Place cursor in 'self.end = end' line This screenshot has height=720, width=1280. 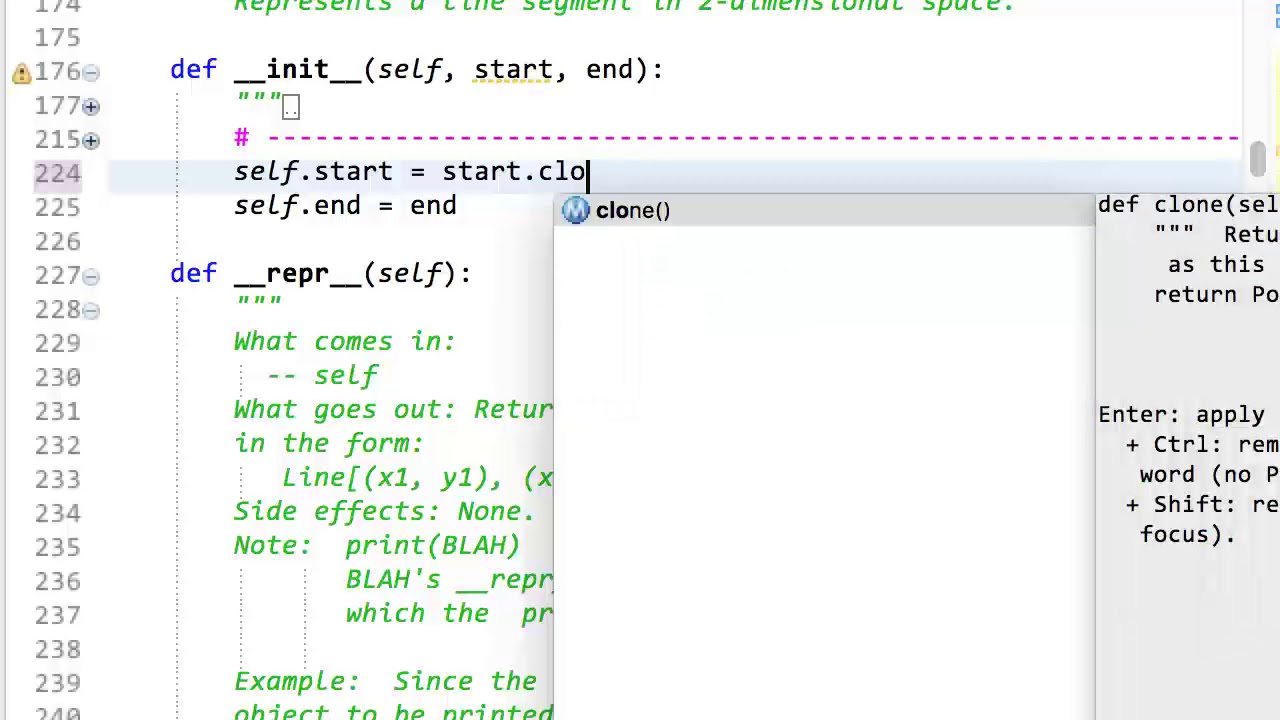[345, 206]
